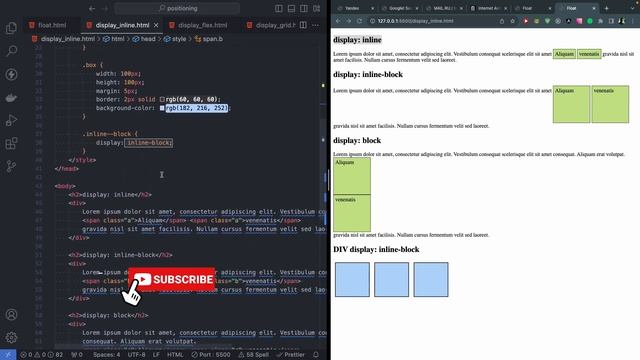Open the notifications bell in status bar
The height and width of the screenshot is (360, 640).
point(316,355)
